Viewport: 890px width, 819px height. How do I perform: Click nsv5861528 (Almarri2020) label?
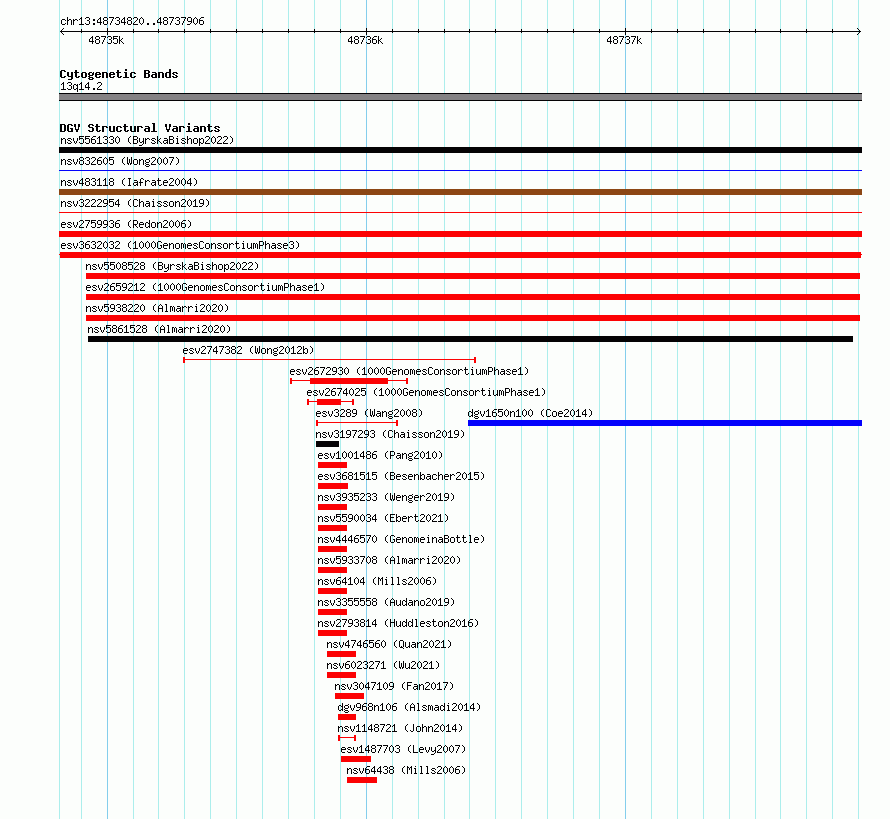click(159, 329)
